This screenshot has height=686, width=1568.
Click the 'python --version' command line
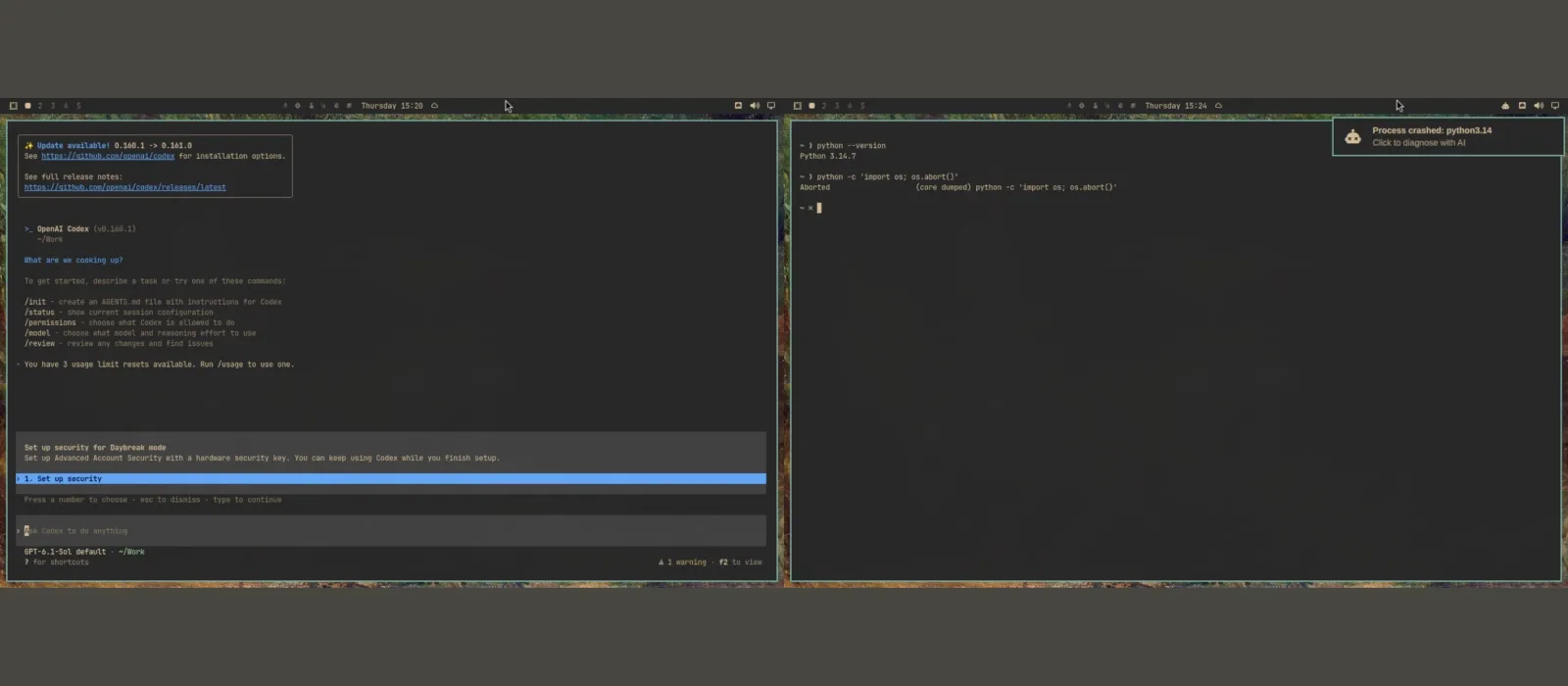click(843, 146)
